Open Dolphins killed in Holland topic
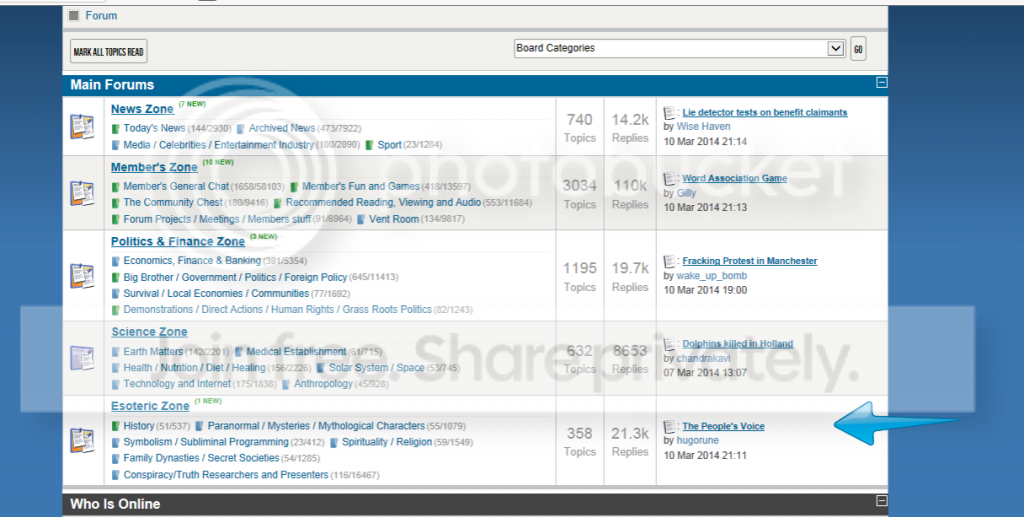The height and width of the screenshot is (517, 1024). [x=737, y=343]
